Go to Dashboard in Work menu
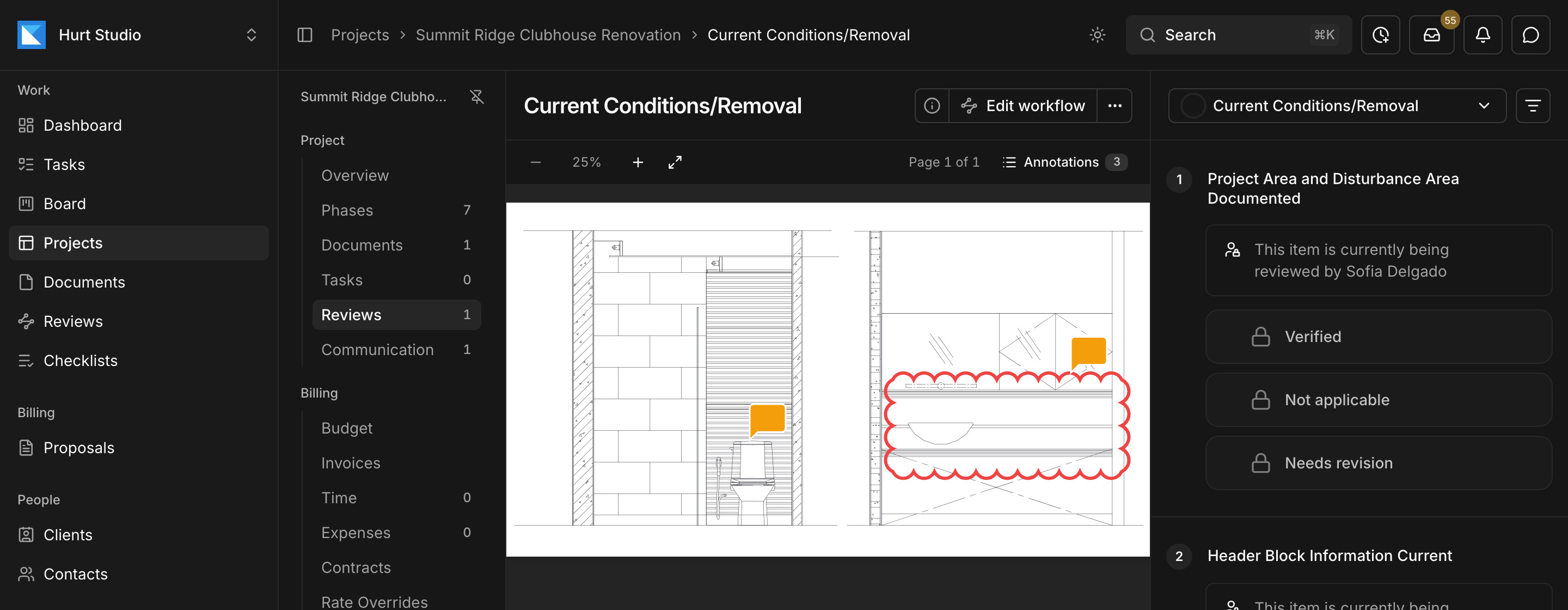The height and width of the screenshot is (610, 1568). point(139,125)
